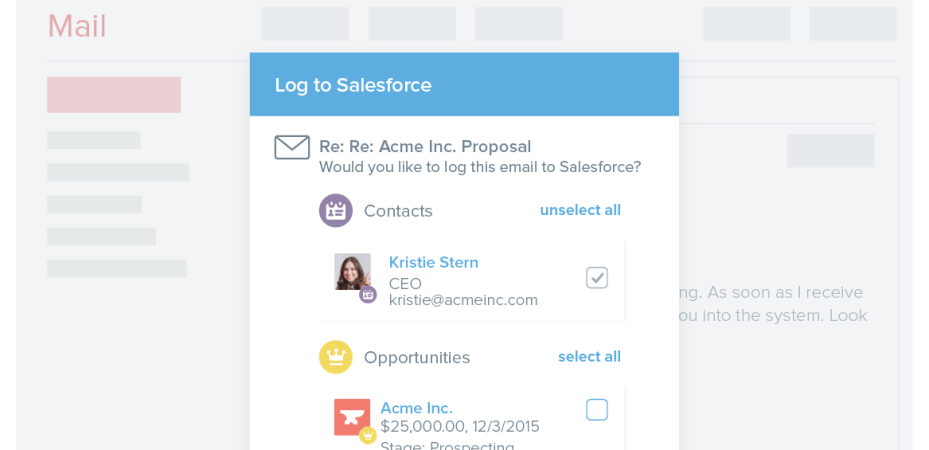Viewport: 929px width, 450px height.
Task: Click the purple Contacts section icon
Action: tap(336, 211)
